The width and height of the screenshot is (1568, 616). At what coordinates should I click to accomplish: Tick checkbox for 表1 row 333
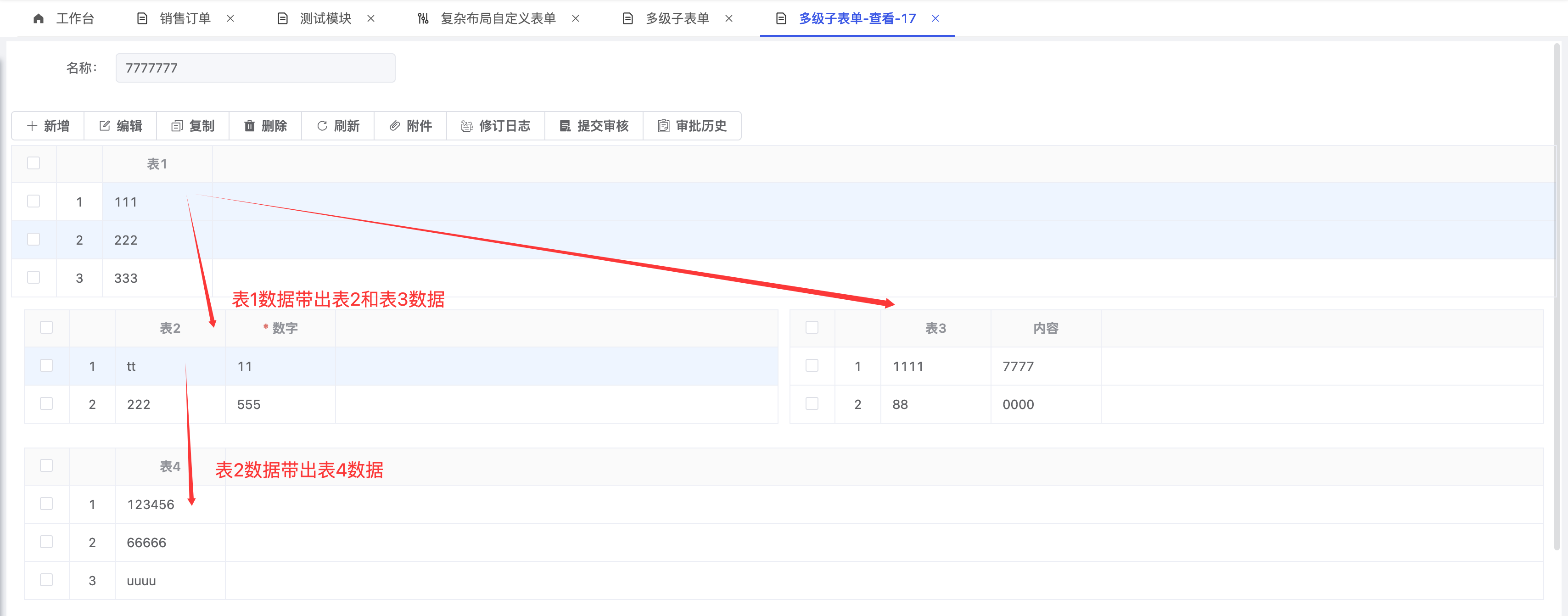34,278
